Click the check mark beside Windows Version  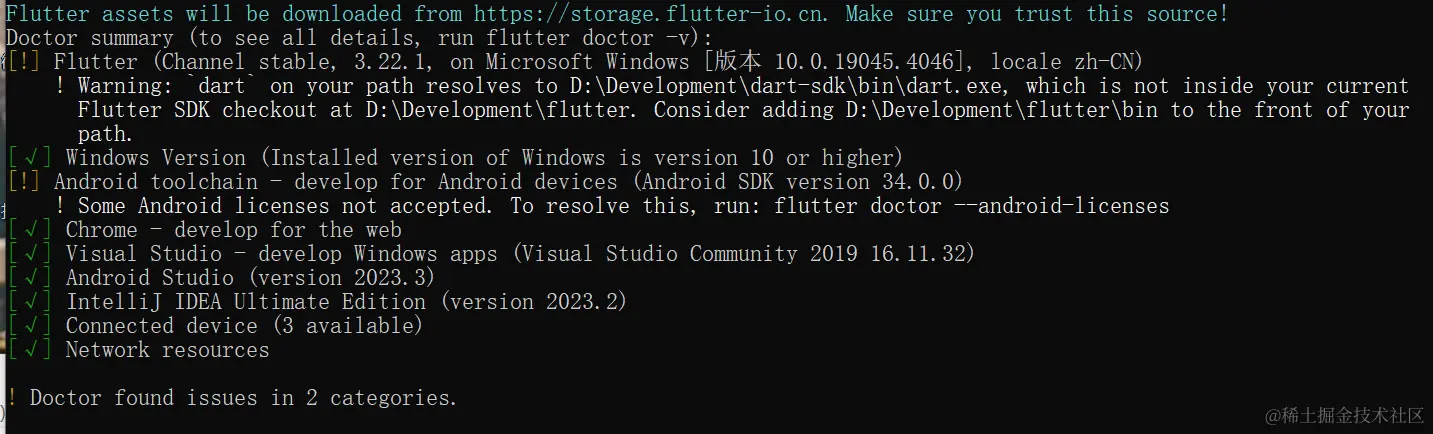(29, 158)
